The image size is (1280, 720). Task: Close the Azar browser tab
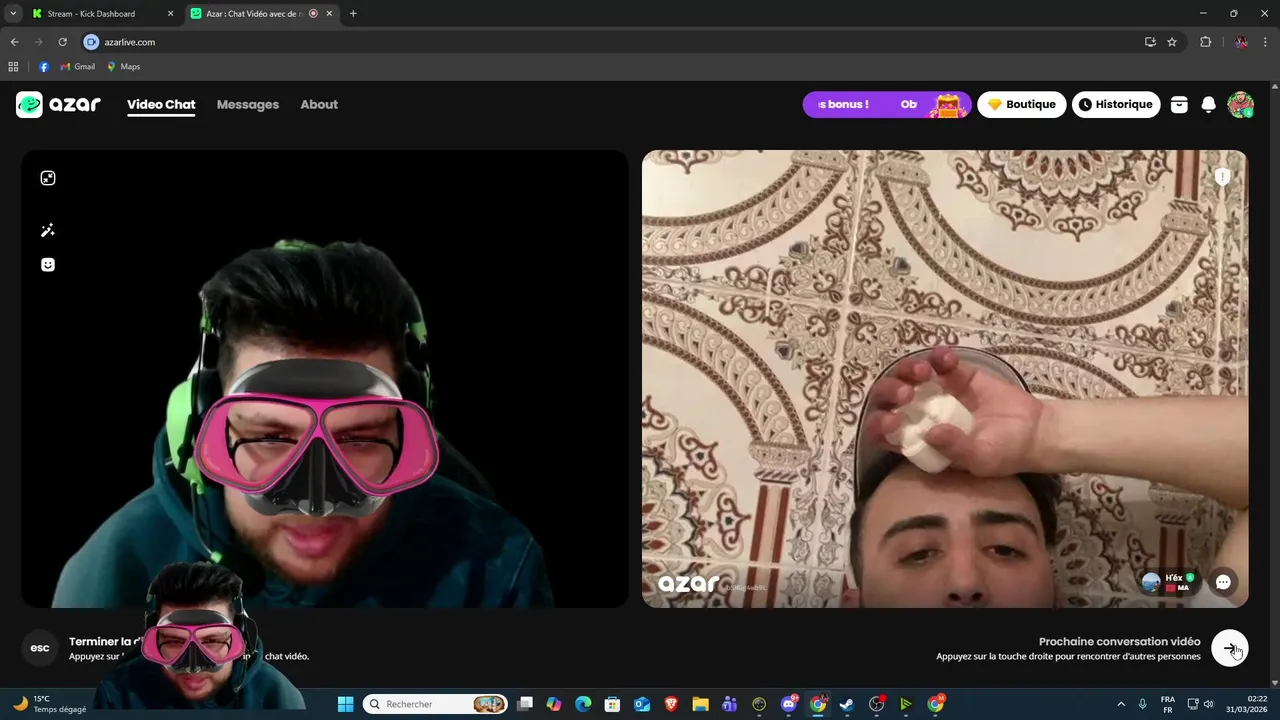pos(329,14)
